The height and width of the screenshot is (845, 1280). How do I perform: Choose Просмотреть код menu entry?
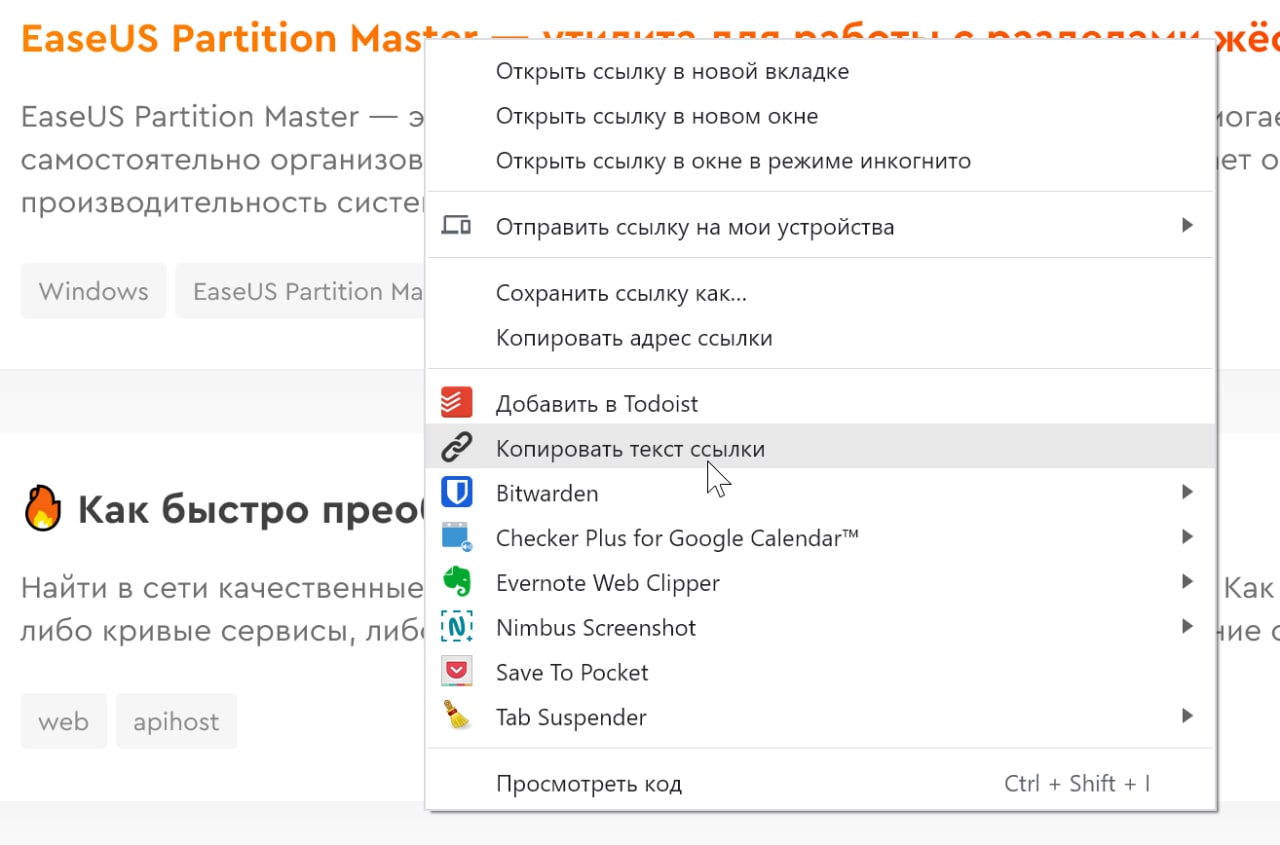point(820,783)
